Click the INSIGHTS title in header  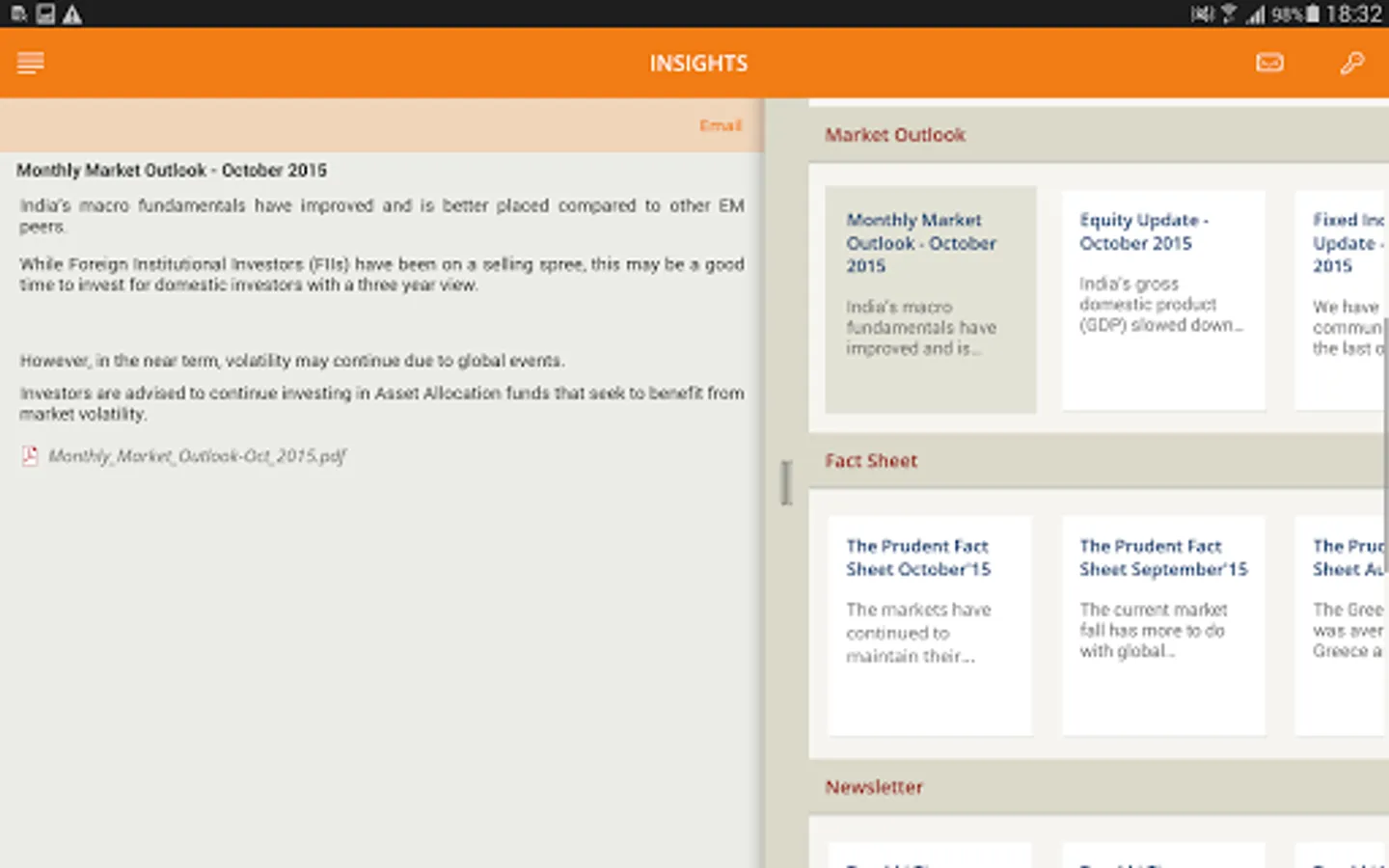click(x=698, y=64)
